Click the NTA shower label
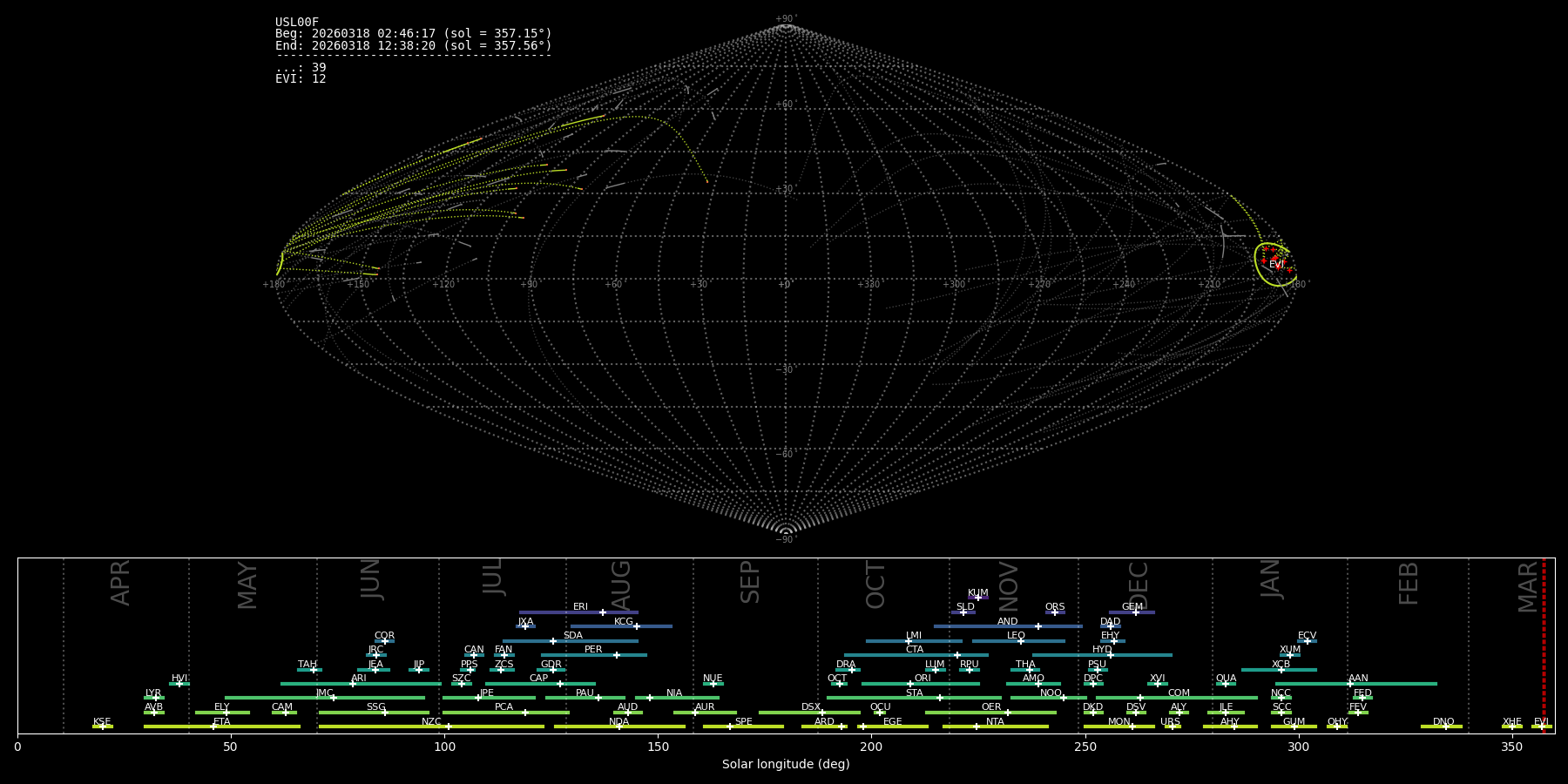Viewport: 1568px width, 784px height. [995, 722]
